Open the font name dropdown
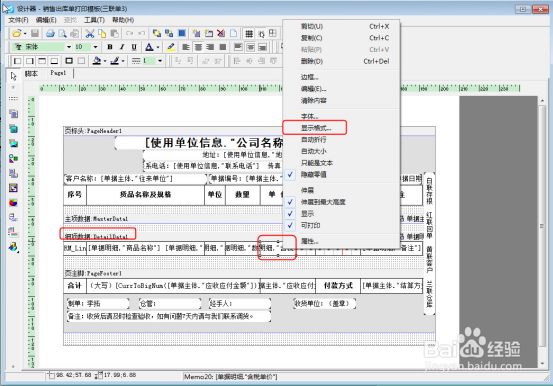 [68, 47]
